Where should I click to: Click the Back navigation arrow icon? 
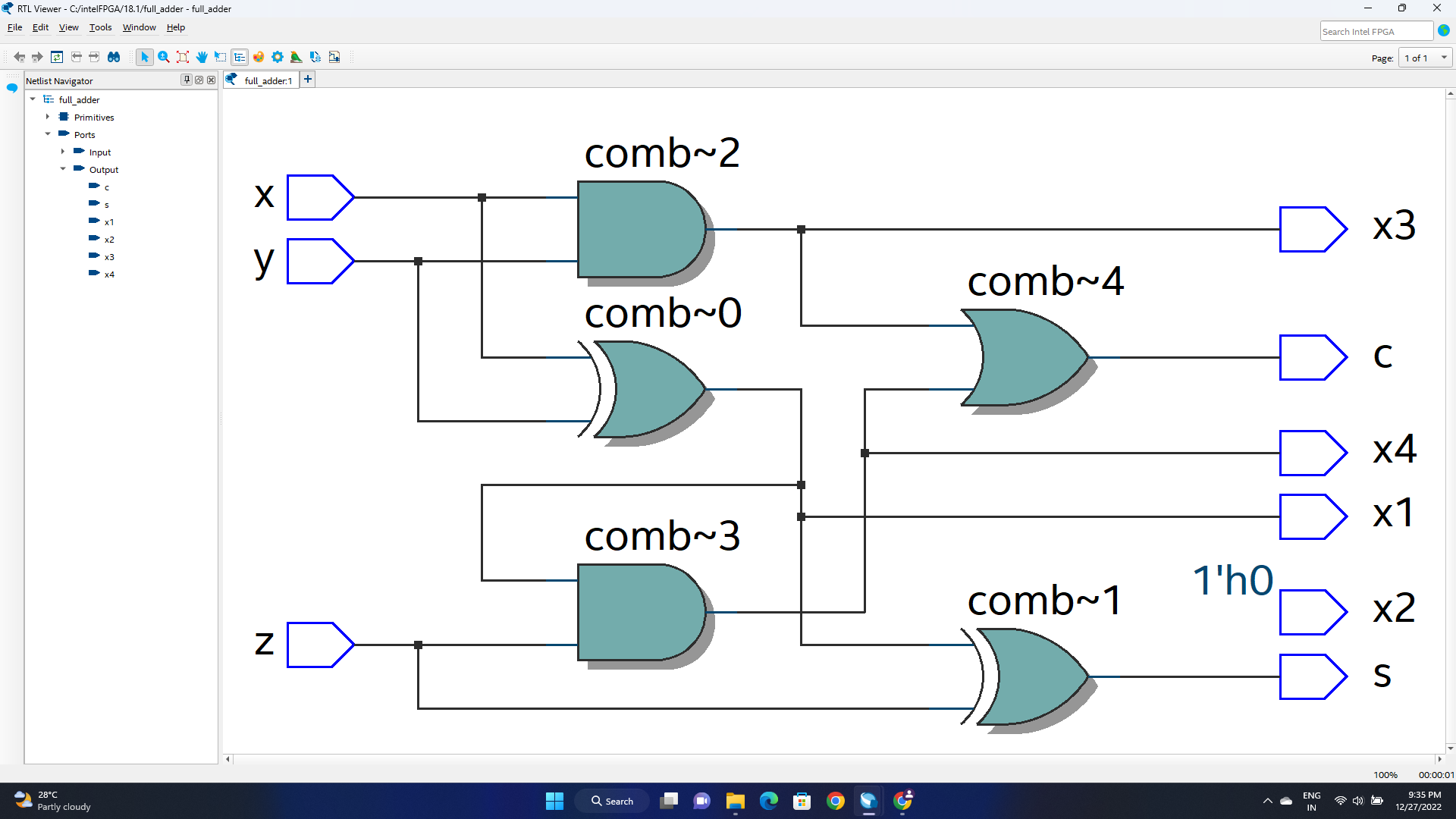20,57
